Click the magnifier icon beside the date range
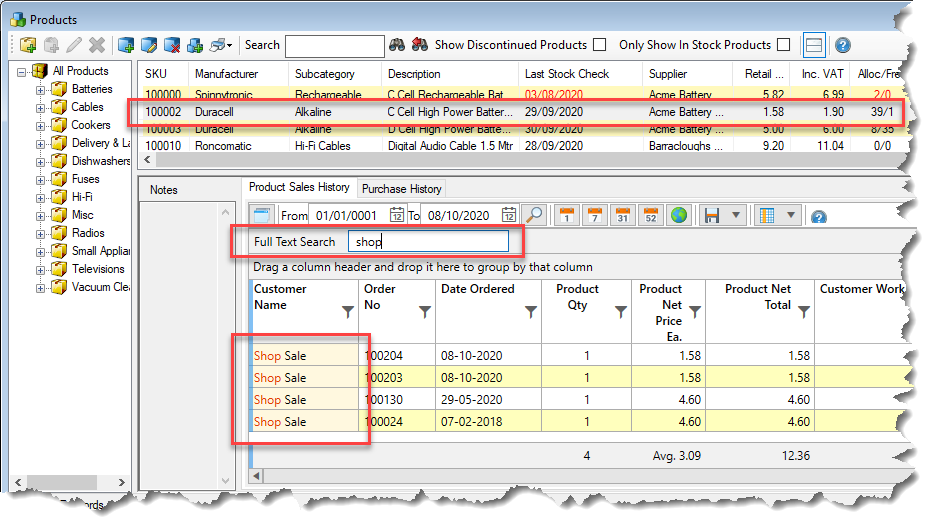This screenshot has width=938, height=532. [534, 215]
